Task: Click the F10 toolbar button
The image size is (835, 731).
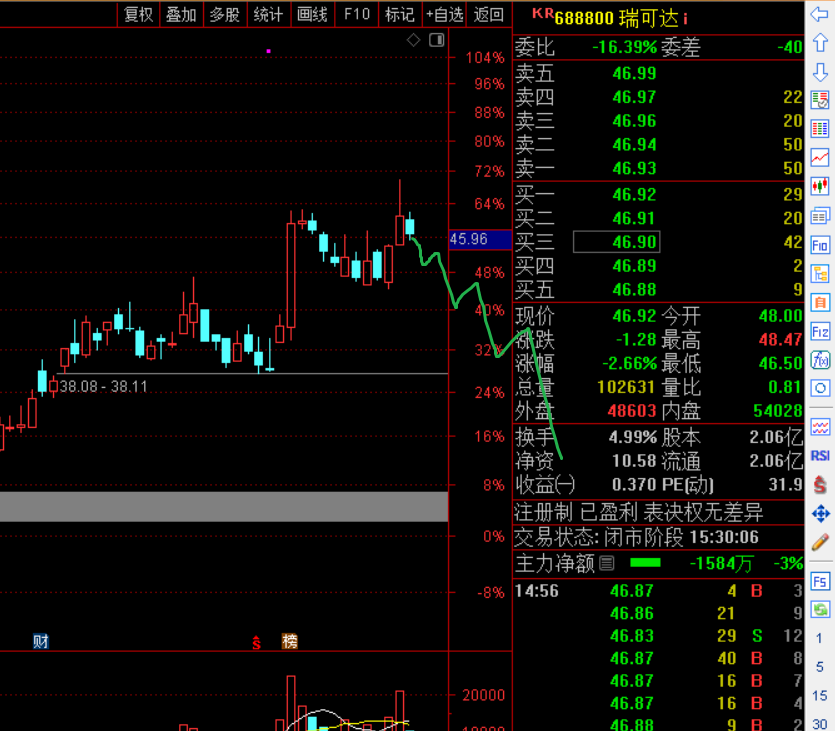Action: (357, 14)
